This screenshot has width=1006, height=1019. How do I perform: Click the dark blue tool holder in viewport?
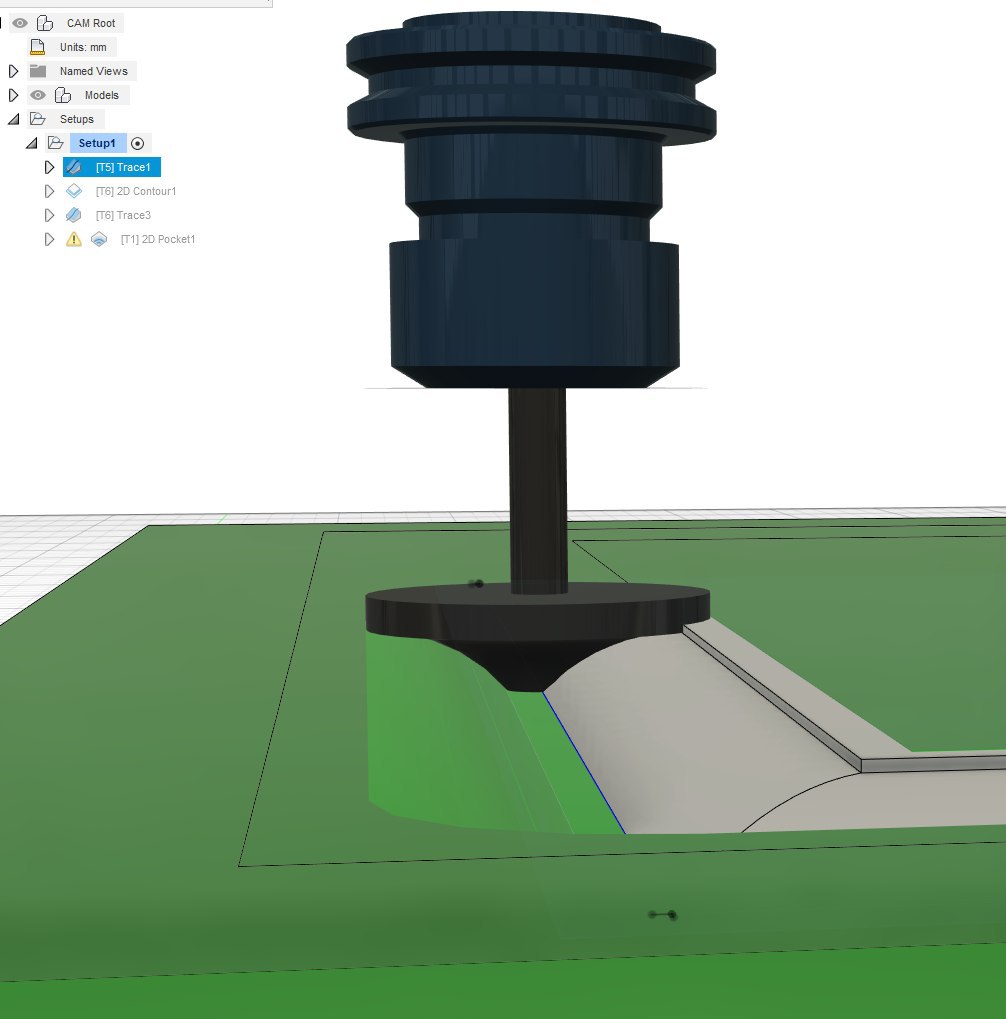click(532, 200)
